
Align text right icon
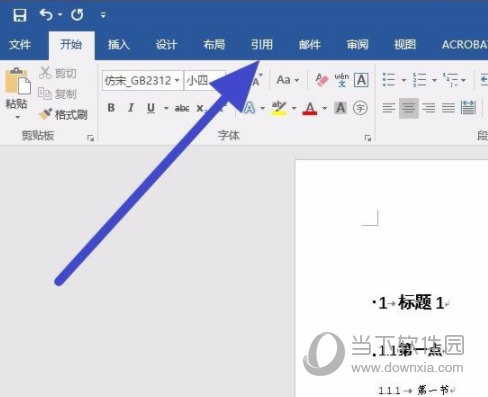pyautogui.click(x=429, y=108)
